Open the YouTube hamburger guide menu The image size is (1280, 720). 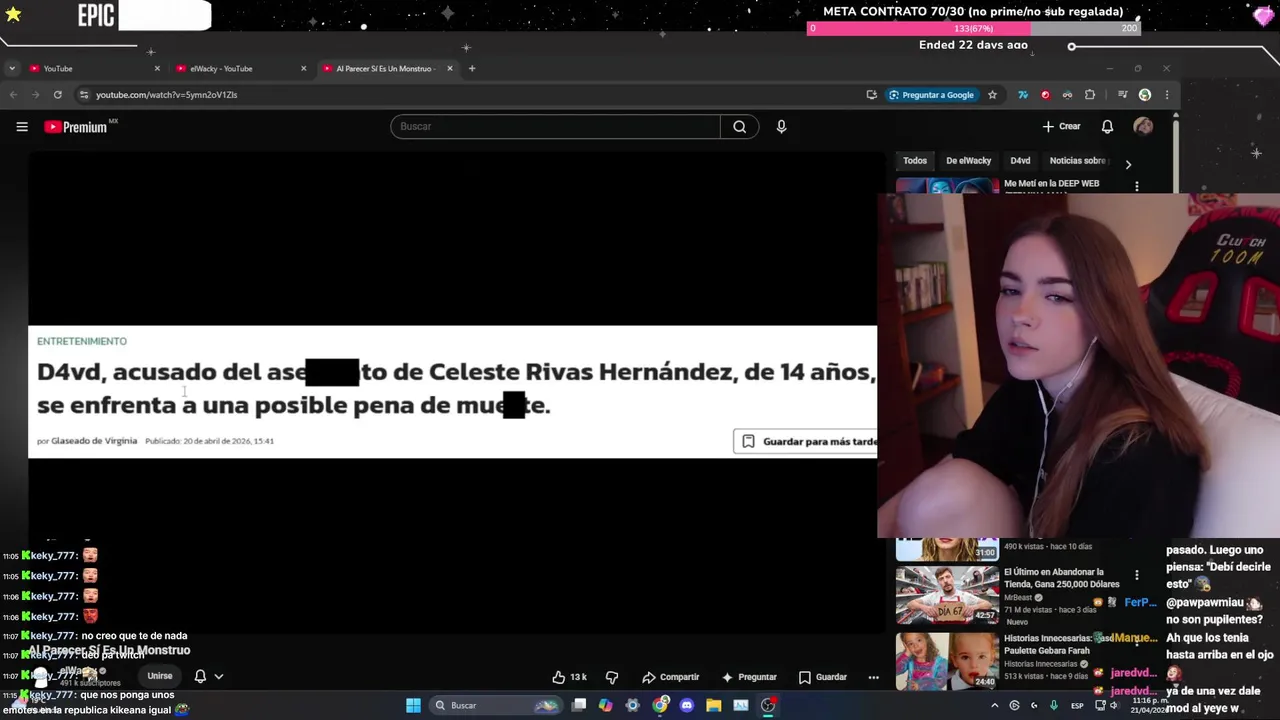22,127
